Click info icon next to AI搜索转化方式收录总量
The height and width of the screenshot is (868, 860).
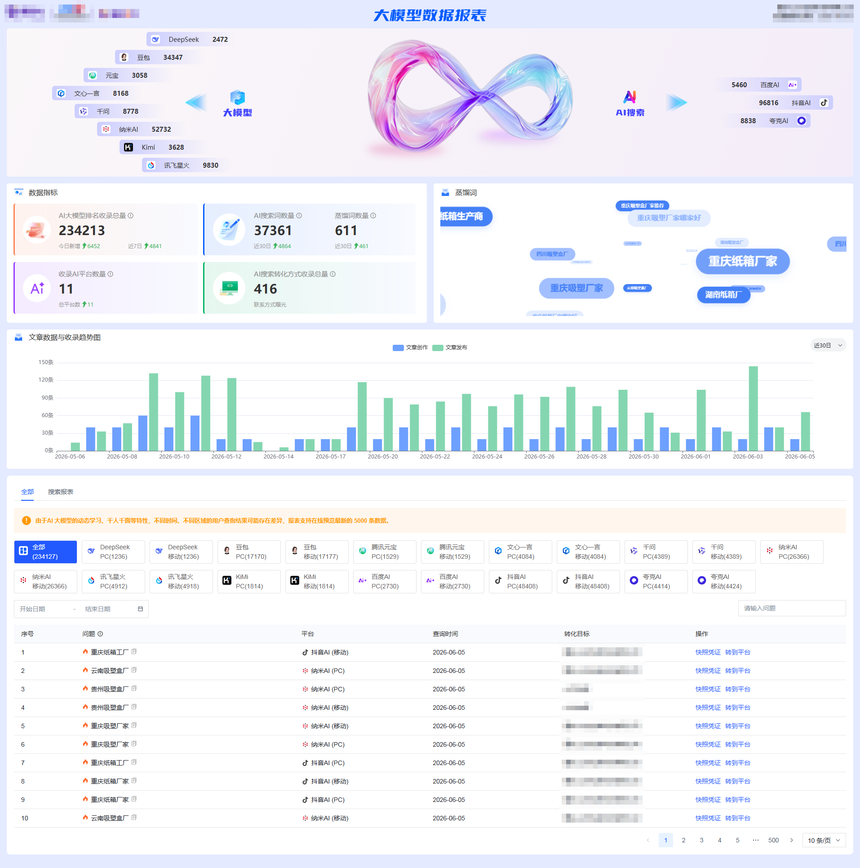pyautogui.click(x=333, y=274)
